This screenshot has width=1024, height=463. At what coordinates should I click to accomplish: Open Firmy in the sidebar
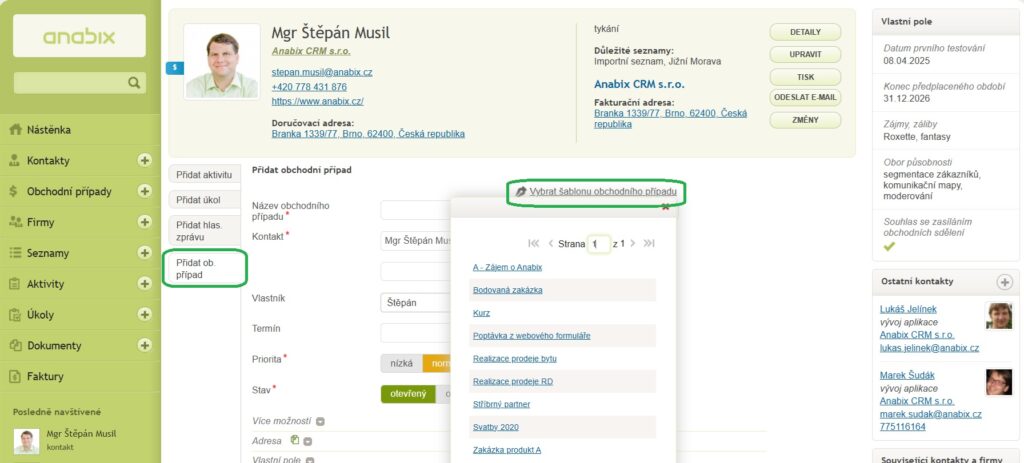coord(40,222)
